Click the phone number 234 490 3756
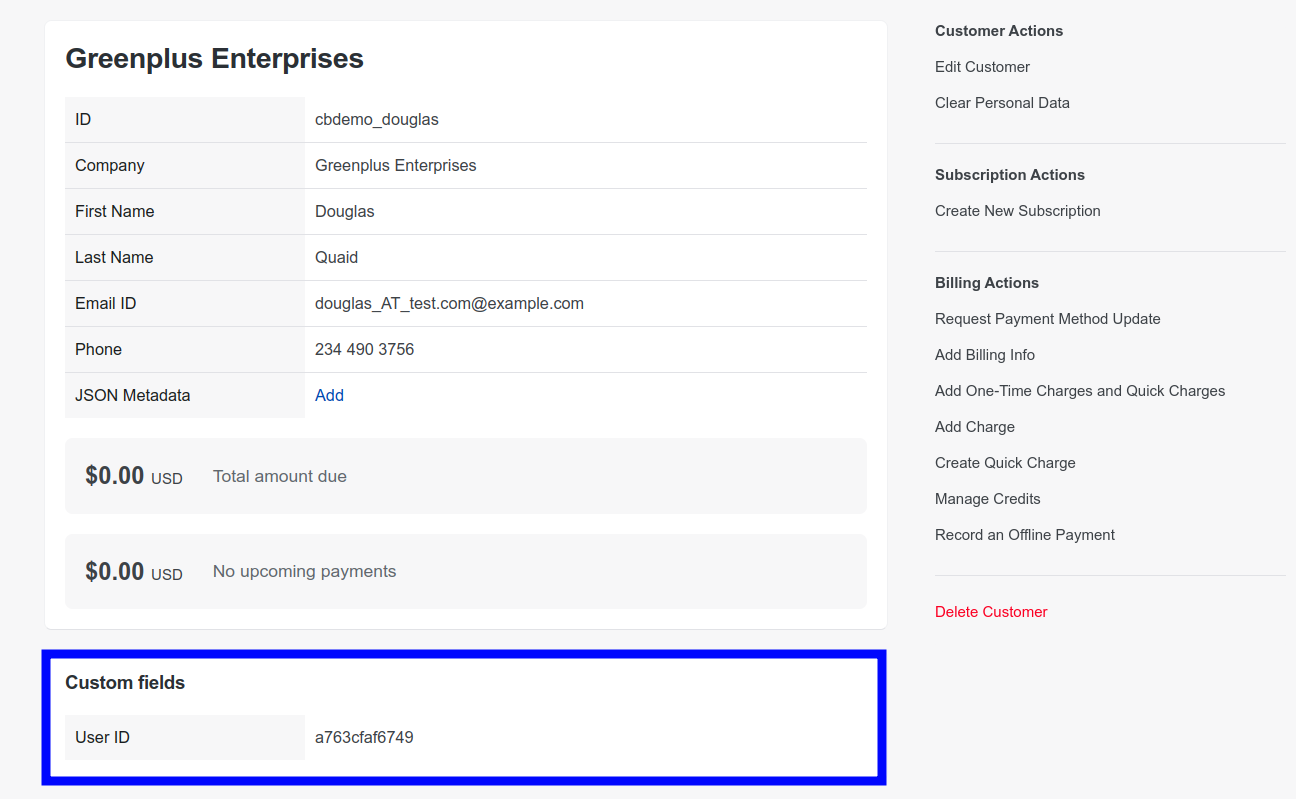1296x799 pixels. (x=364, y=350)
